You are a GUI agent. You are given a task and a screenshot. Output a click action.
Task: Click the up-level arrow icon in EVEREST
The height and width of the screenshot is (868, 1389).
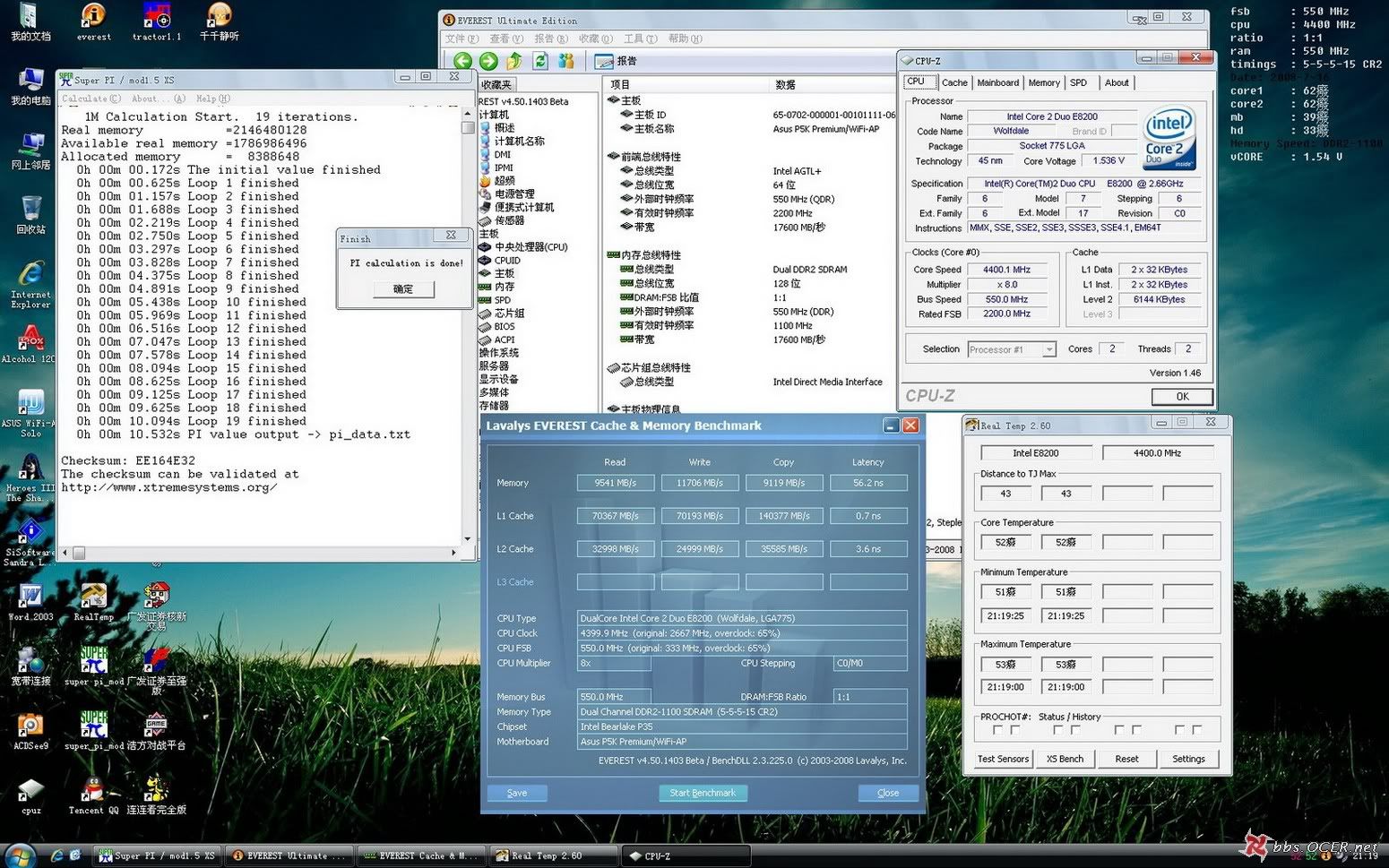pos(514,61)
